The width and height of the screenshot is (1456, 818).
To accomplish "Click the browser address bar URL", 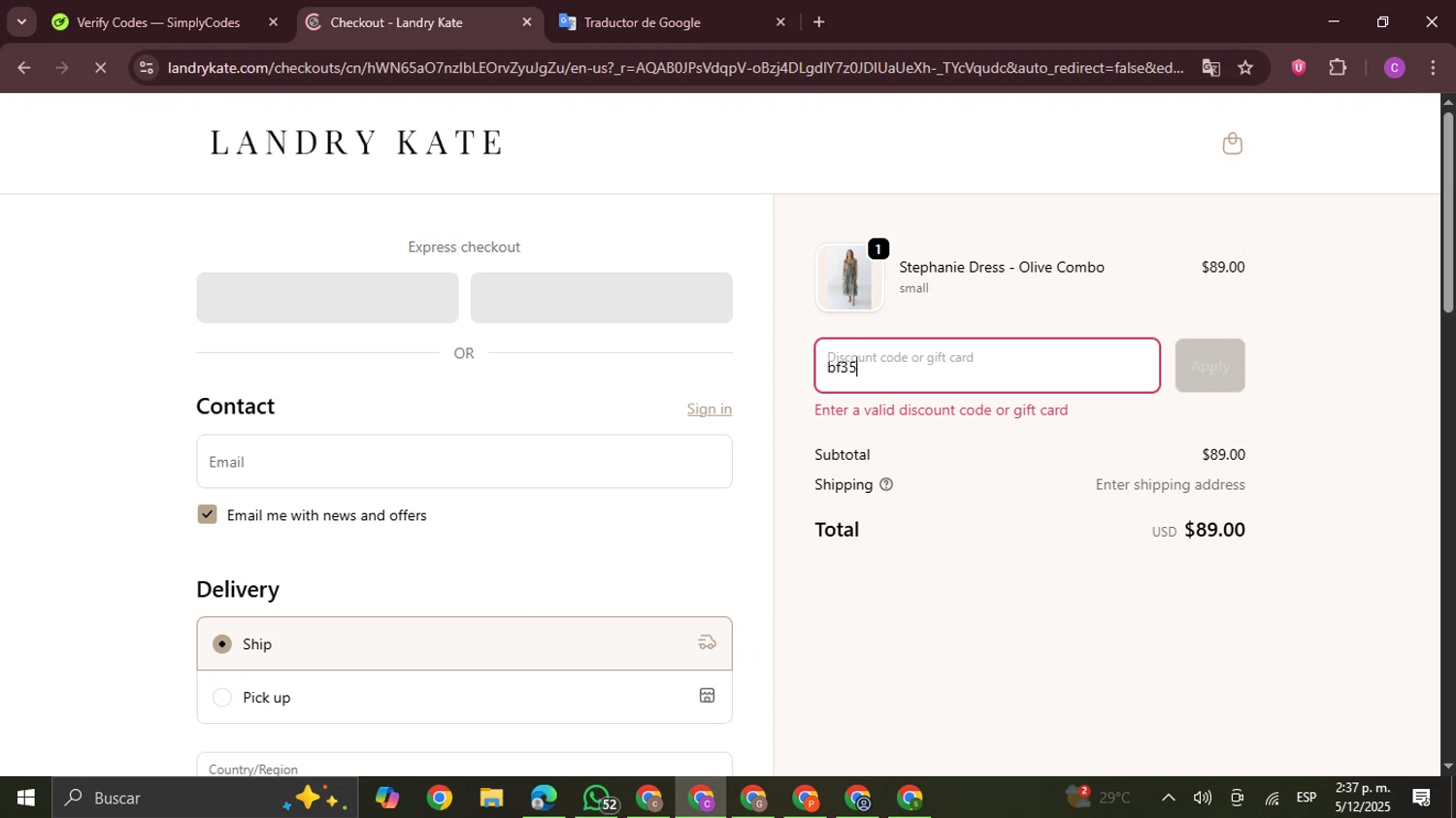I will click(x=675, y=68).
